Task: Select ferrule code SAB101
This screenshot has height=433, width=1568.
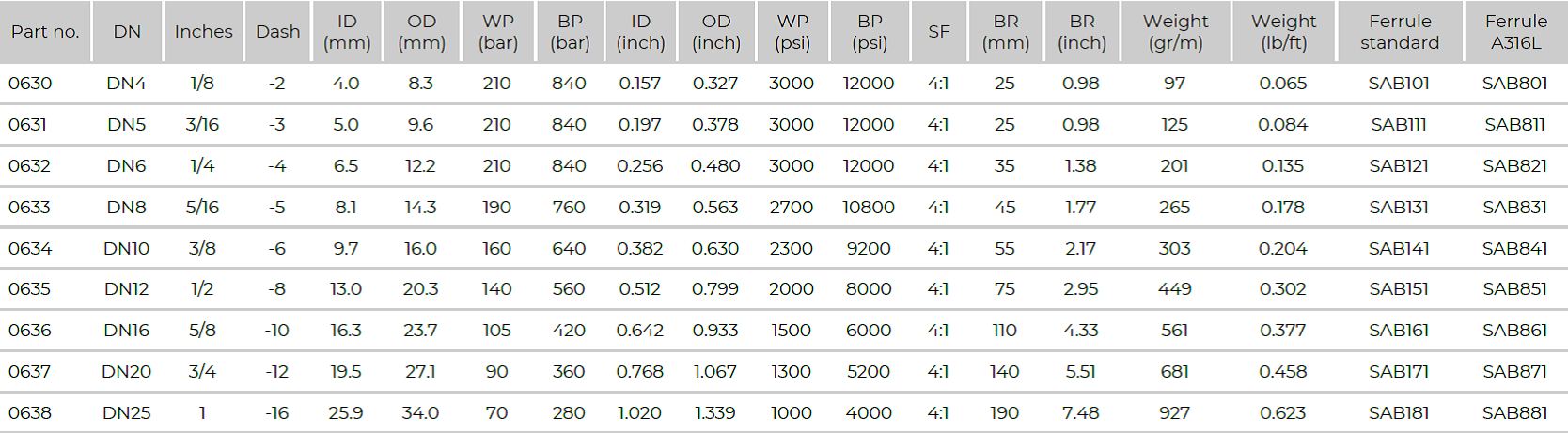Action: pos(1399,84)
